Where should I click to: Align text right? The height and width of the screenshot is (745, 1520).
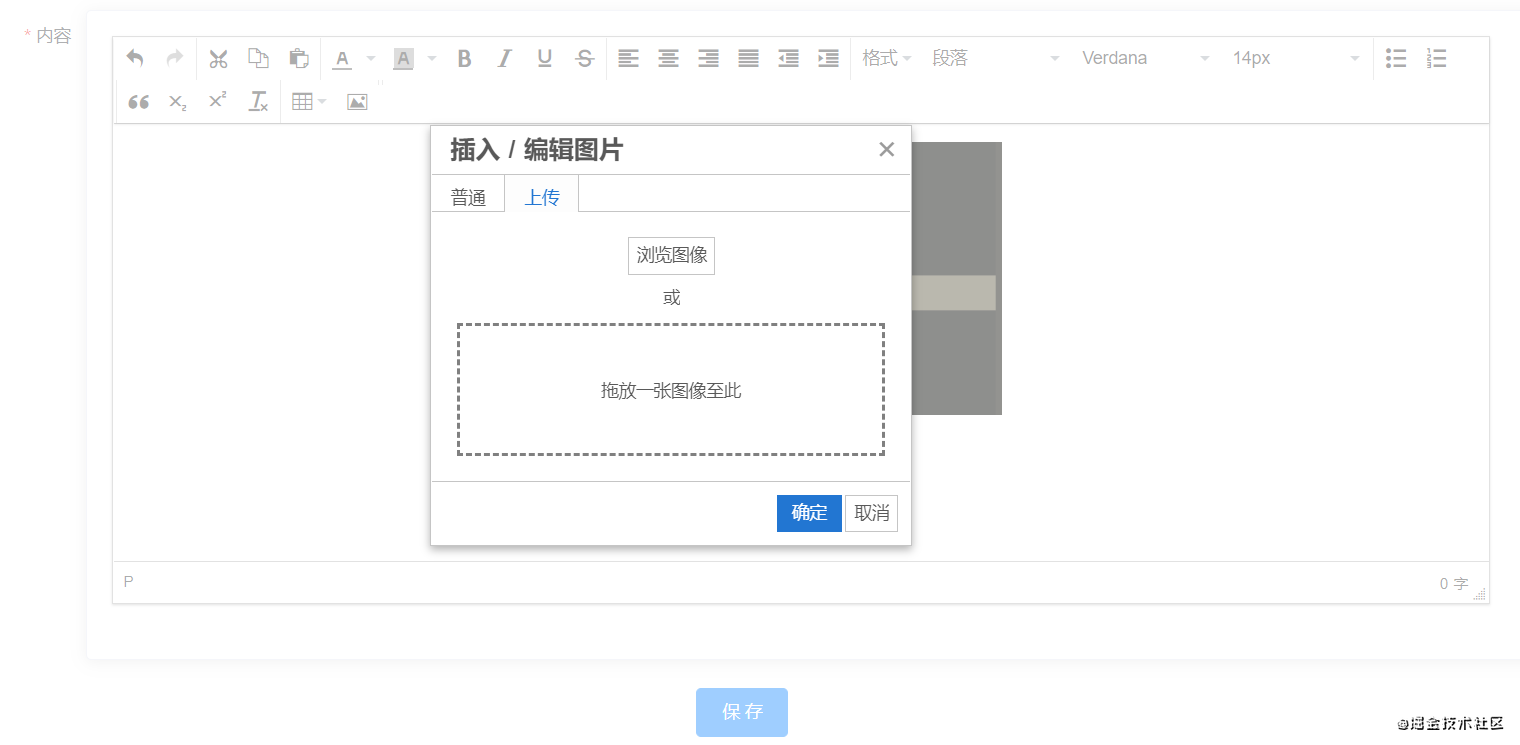tap(708, 58)
